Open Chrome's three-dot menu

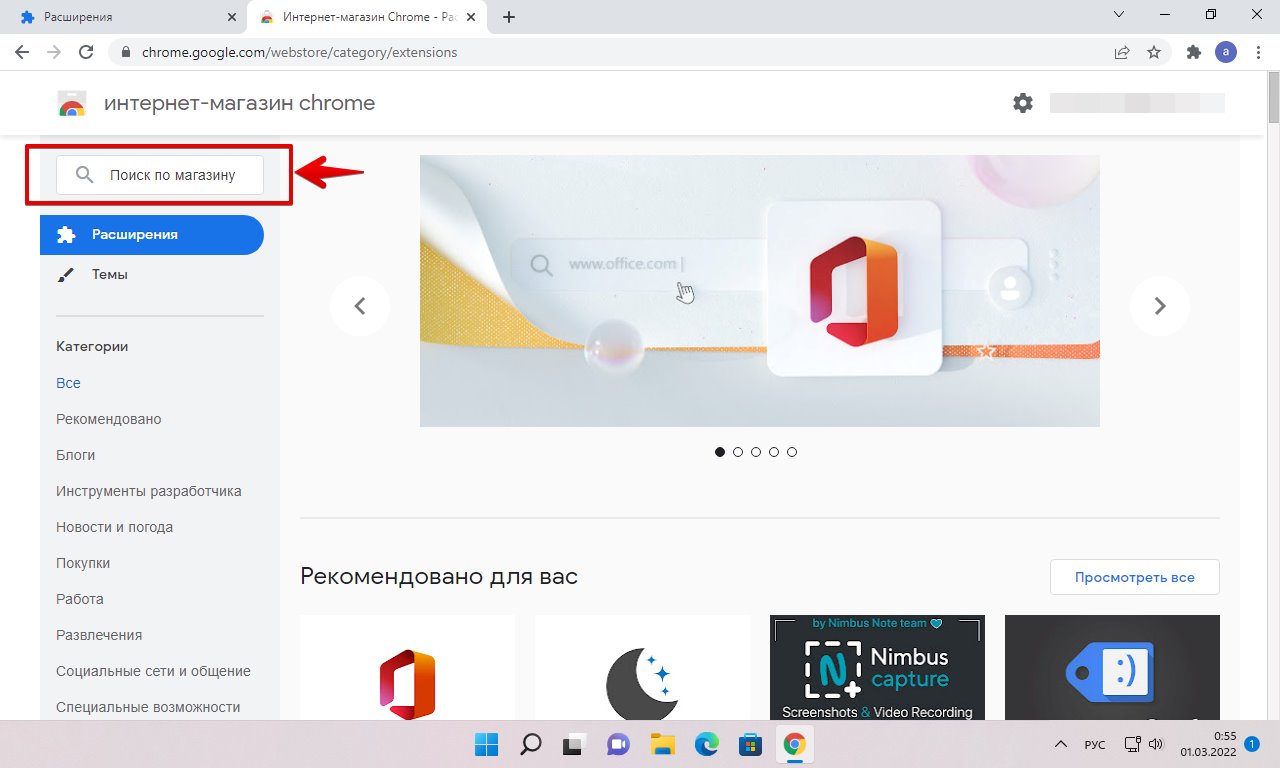coord(1258,52)
